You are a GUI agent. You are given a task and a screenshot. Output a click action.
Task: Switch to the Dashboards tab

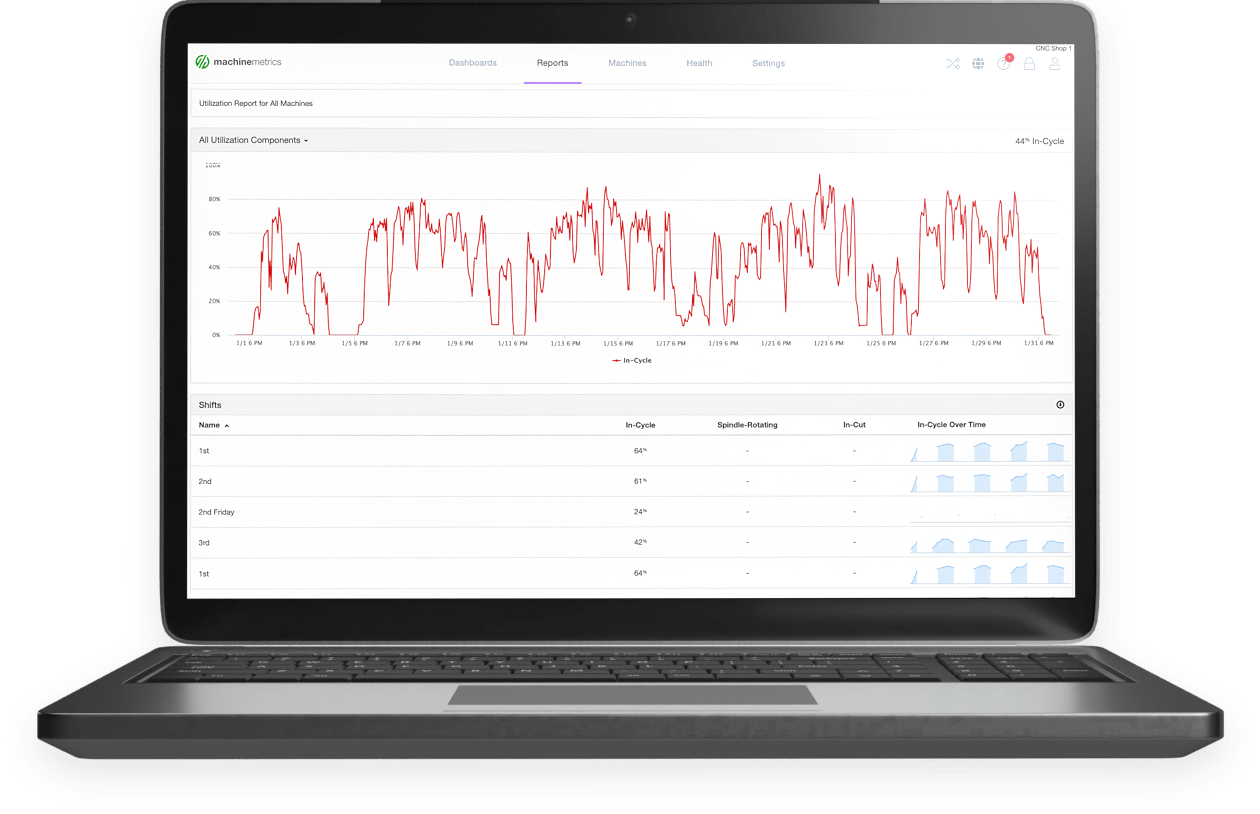tap(473, 63)
